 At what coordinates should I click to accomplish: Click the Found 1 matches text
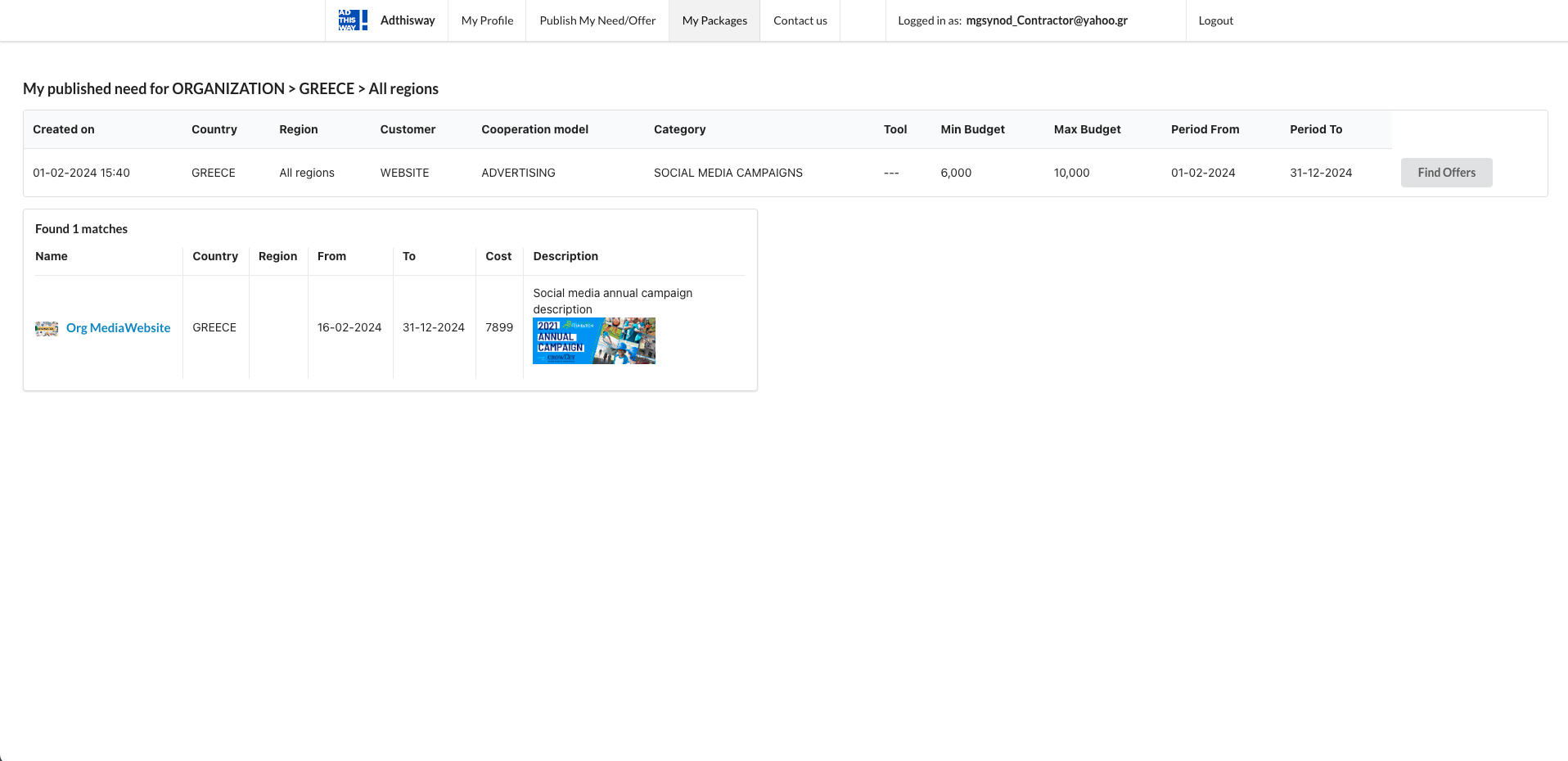[x=81, y=229]
